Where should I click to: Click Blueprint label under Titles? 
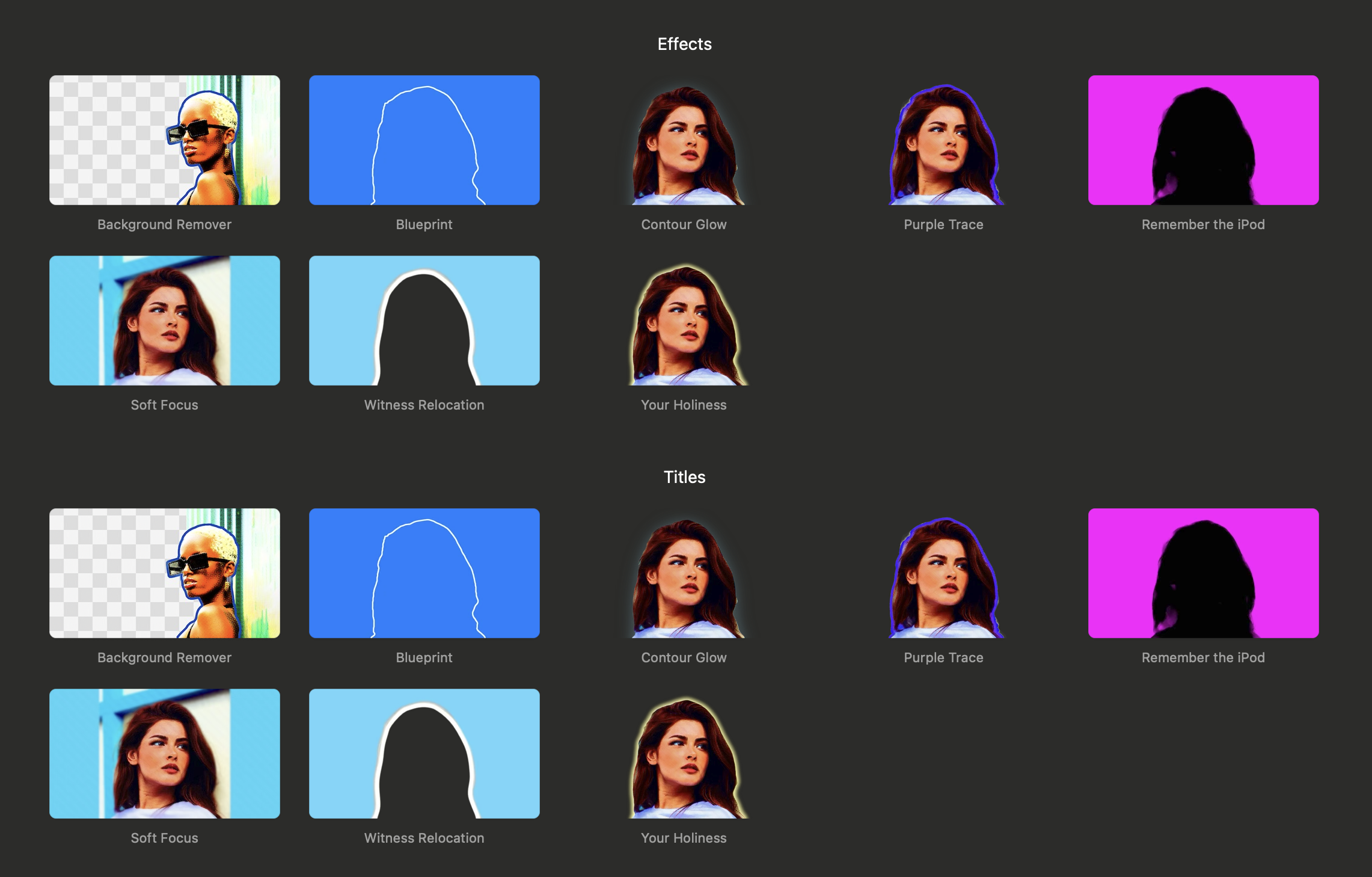coord(424,657)
